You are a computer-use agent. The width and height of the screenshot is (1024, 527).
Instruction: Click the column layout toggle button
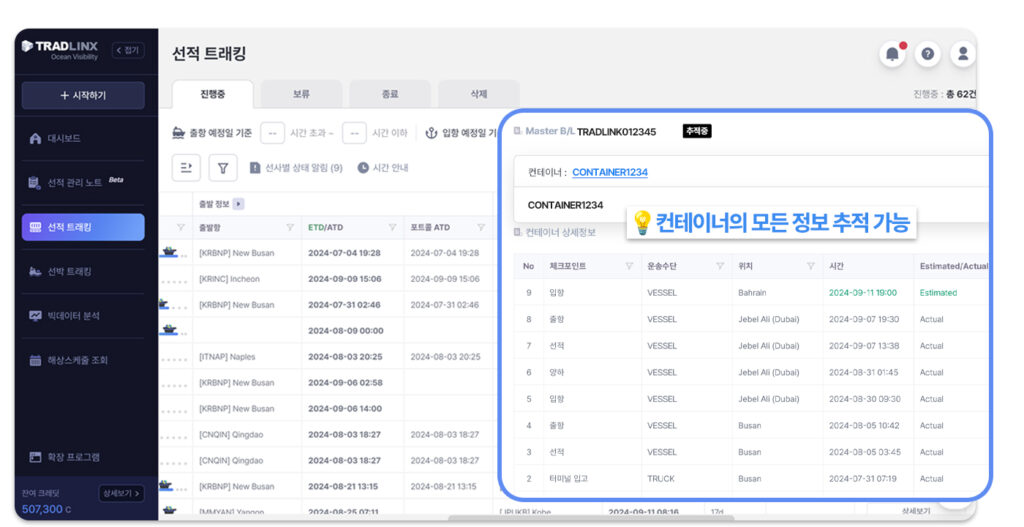186,168
